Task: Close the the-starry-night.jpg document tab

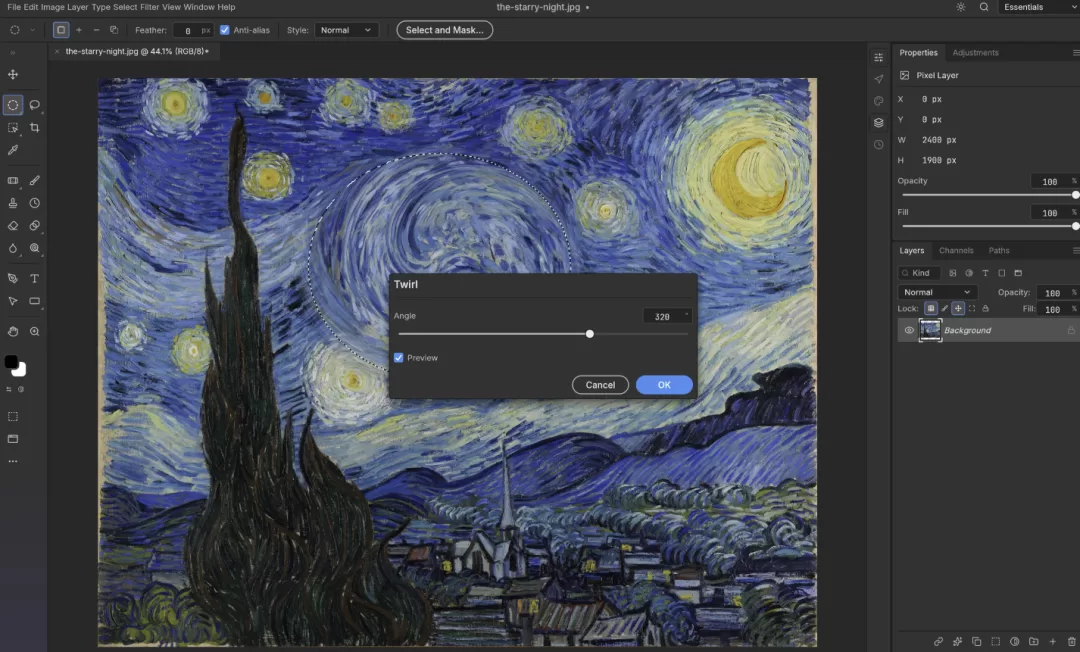Action: pyautogui.click(x=56, y=52)
